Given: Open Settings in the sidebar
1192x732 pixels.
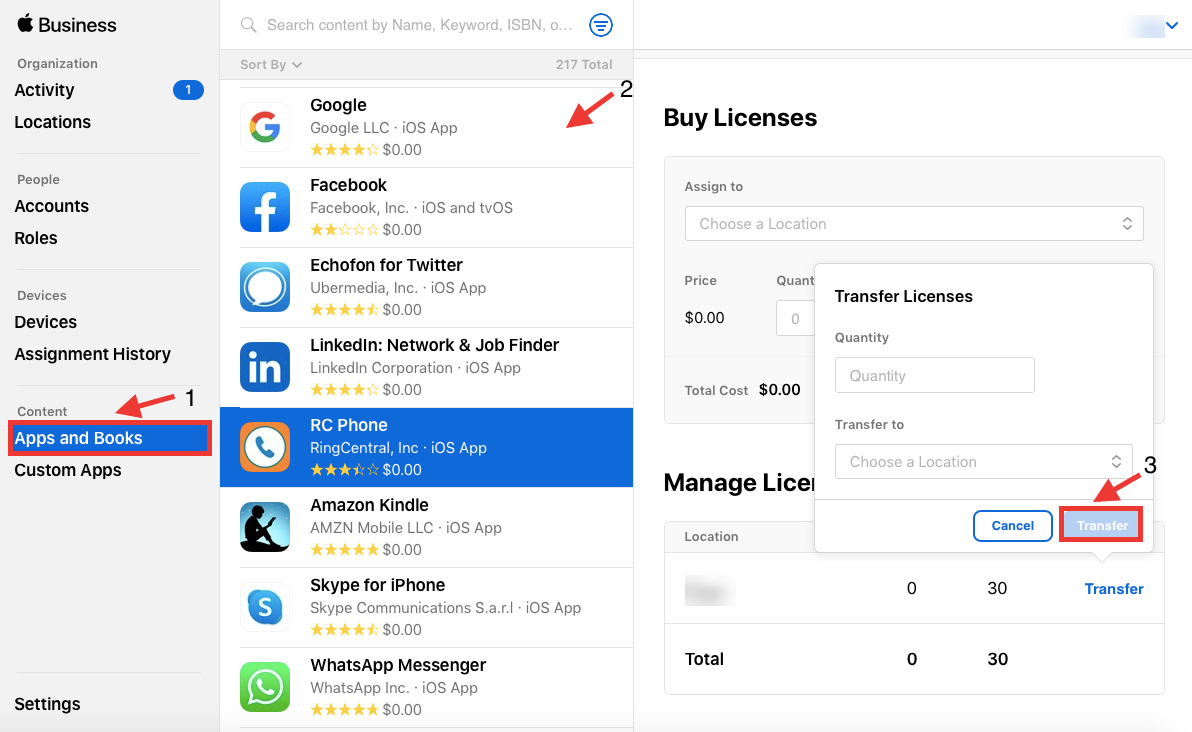Looking at the screenshot, I should pyautogui.click(x=47, y=704).
